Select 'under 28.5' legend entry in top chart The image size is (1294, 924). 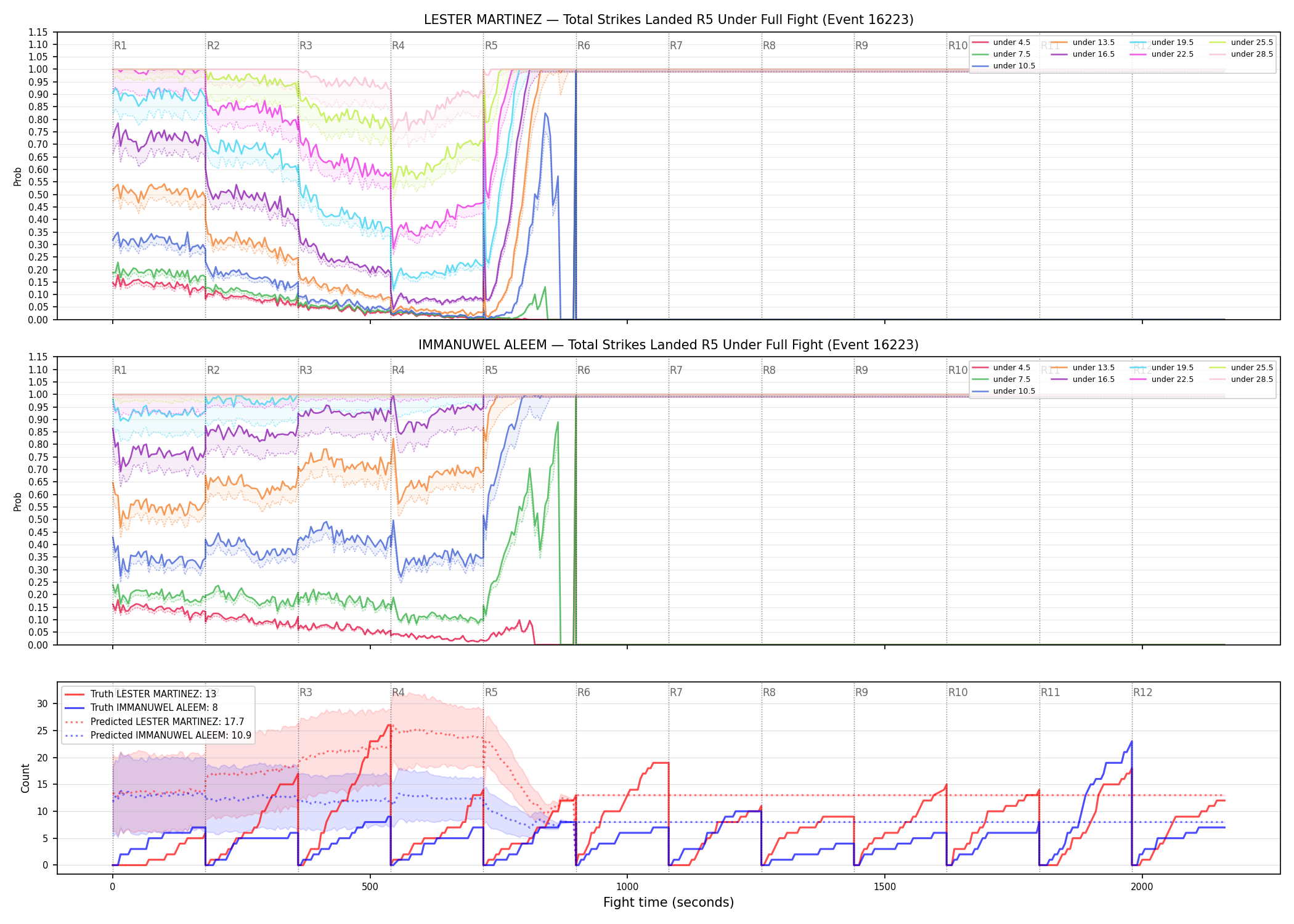coord(1241,54)
